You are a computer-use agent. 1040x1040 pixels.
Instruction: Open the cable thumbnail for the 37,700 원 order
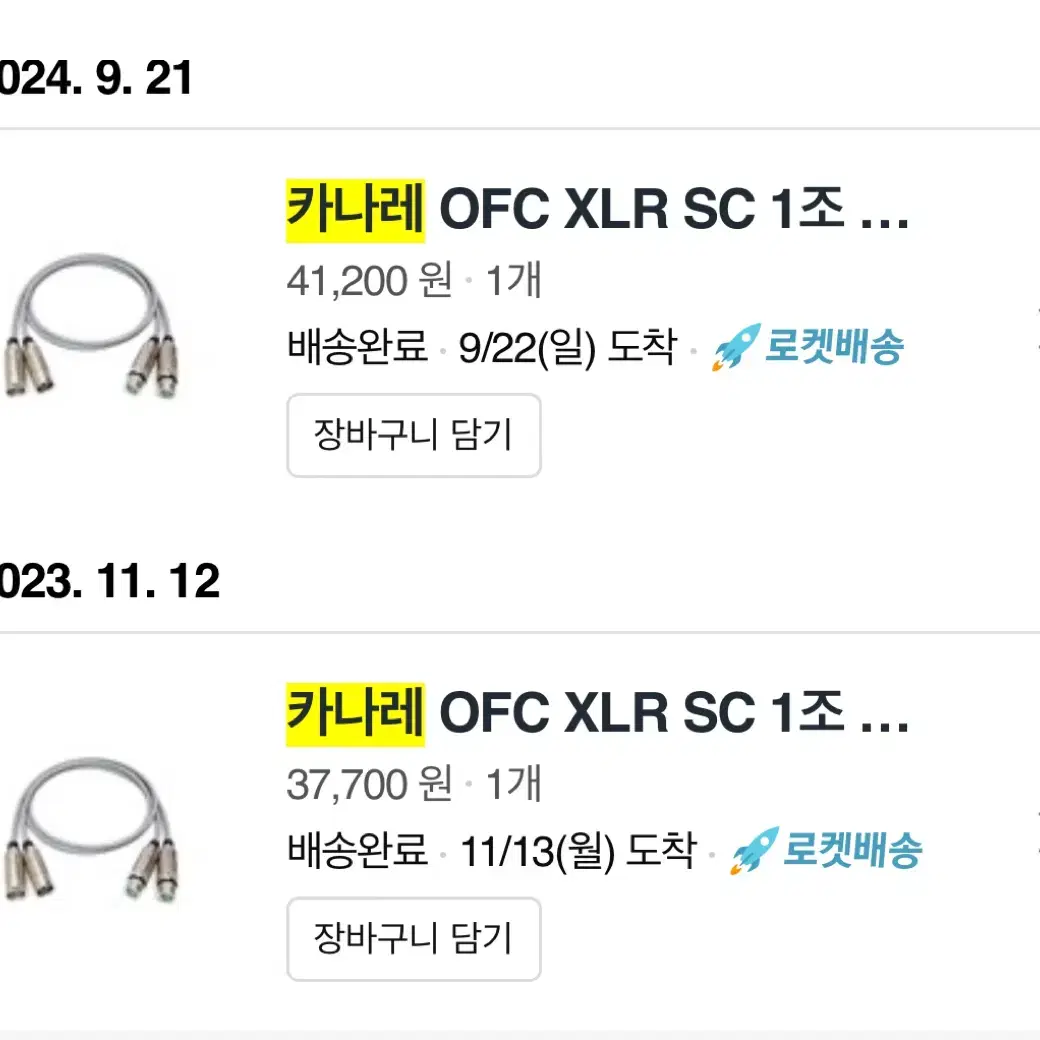88,829
